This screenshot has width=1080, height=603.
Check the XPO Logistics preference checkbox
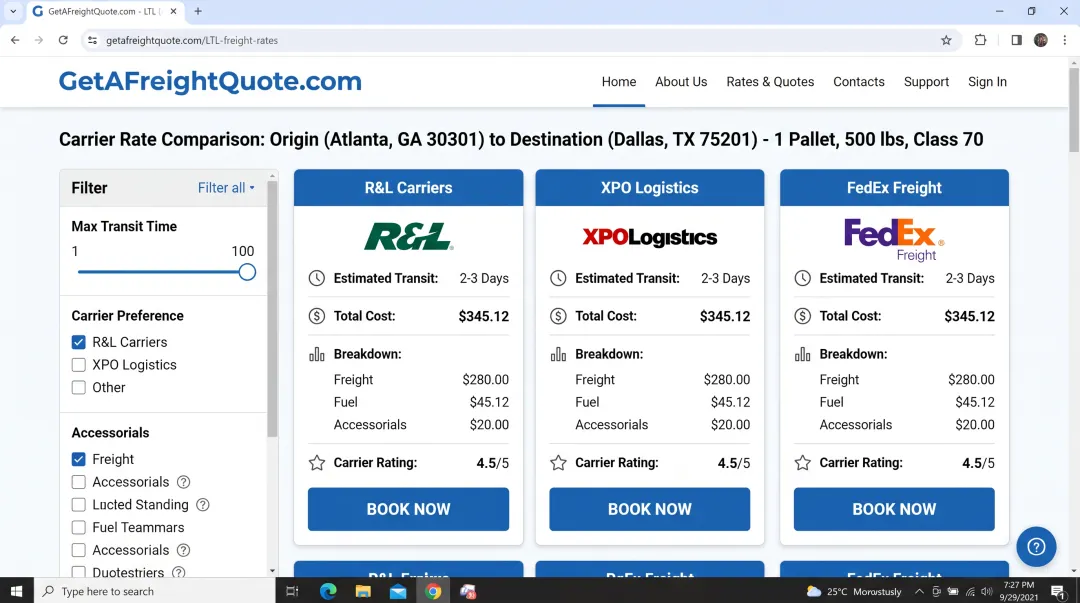point(79,365)
